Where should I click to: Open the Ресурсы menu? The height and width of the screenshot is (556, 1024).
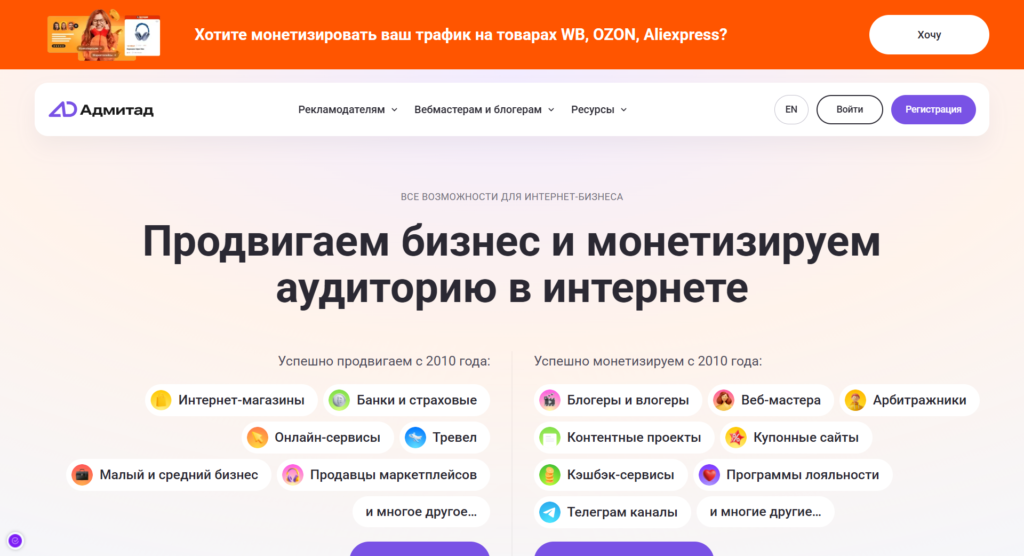599,110
